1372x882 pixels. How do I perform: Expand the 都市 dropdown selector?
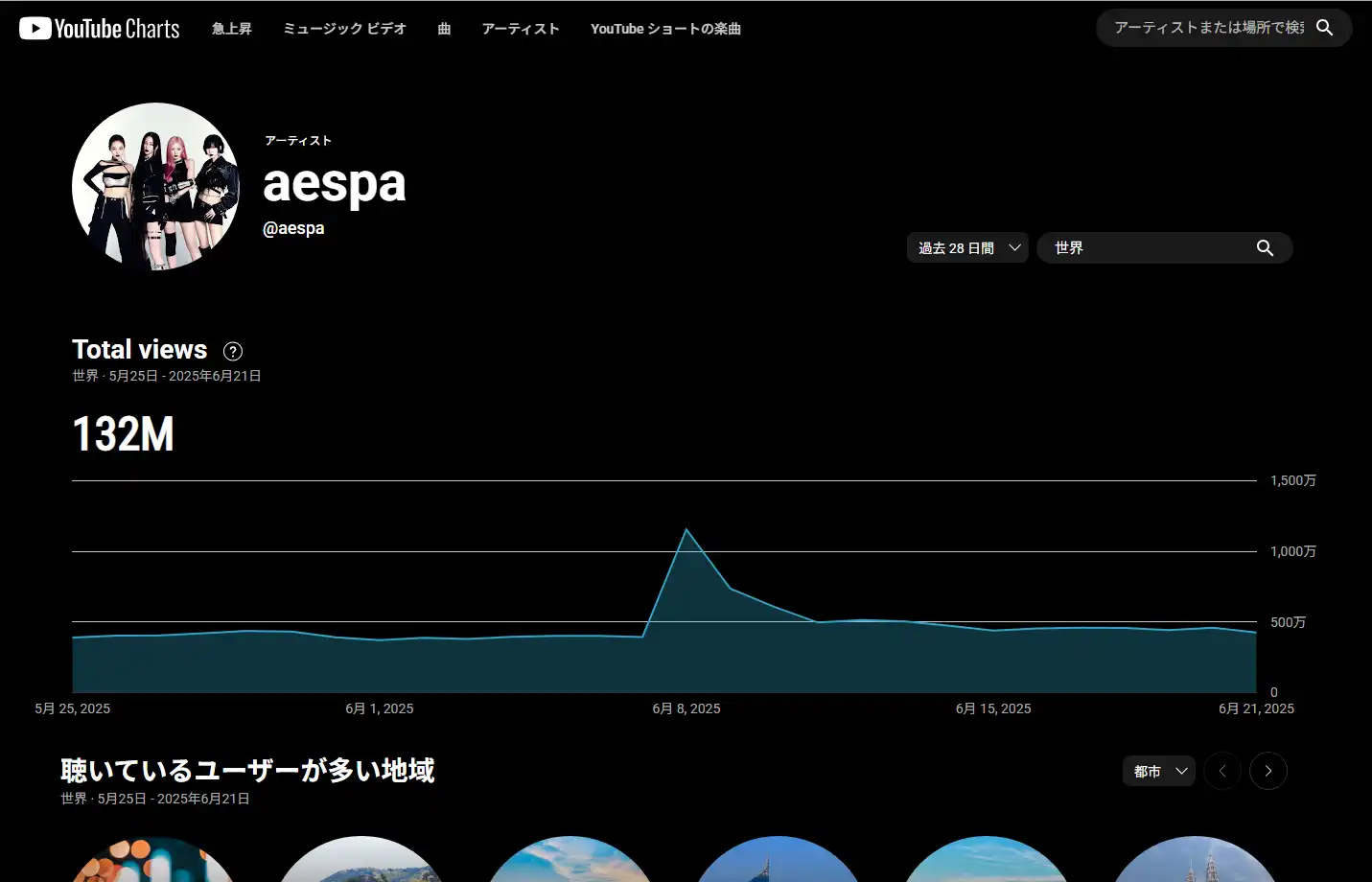pos(1158,771)
